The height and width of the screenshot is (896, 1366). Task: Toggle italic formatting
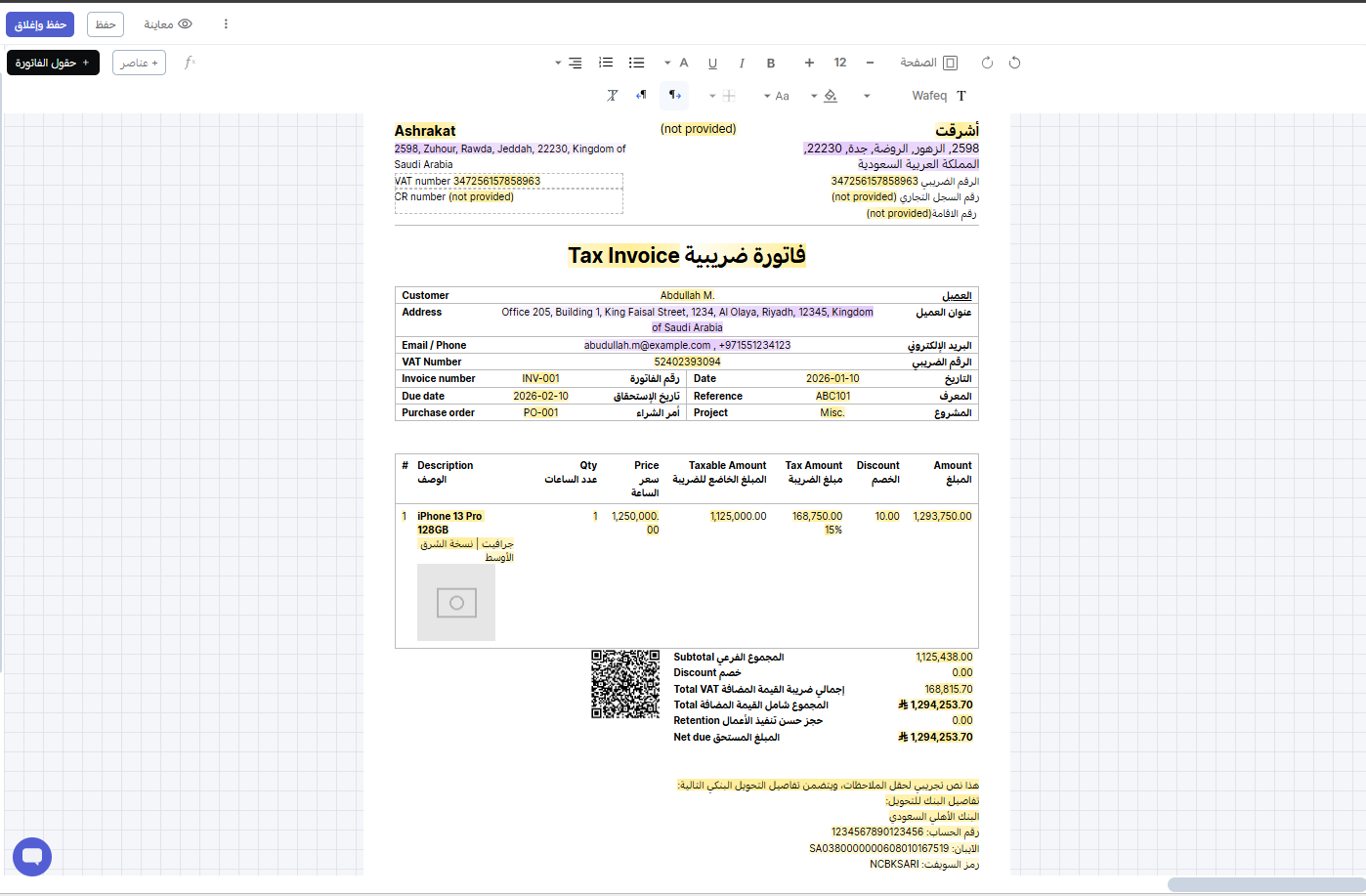742,63
